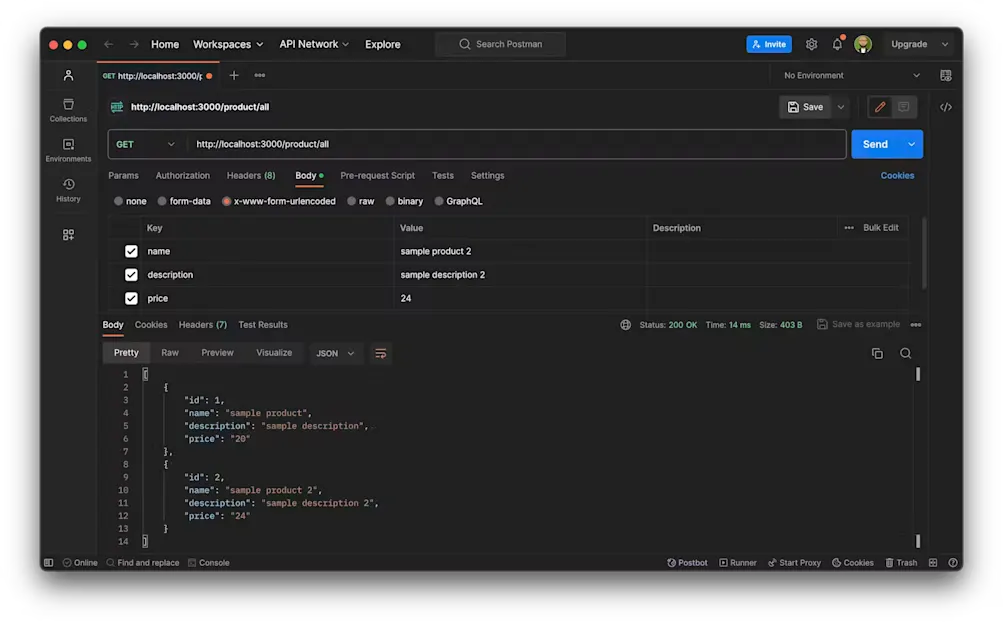Open the column options ellipsis near Bulk Edit
1003x624 pixels.
(849, 228)
